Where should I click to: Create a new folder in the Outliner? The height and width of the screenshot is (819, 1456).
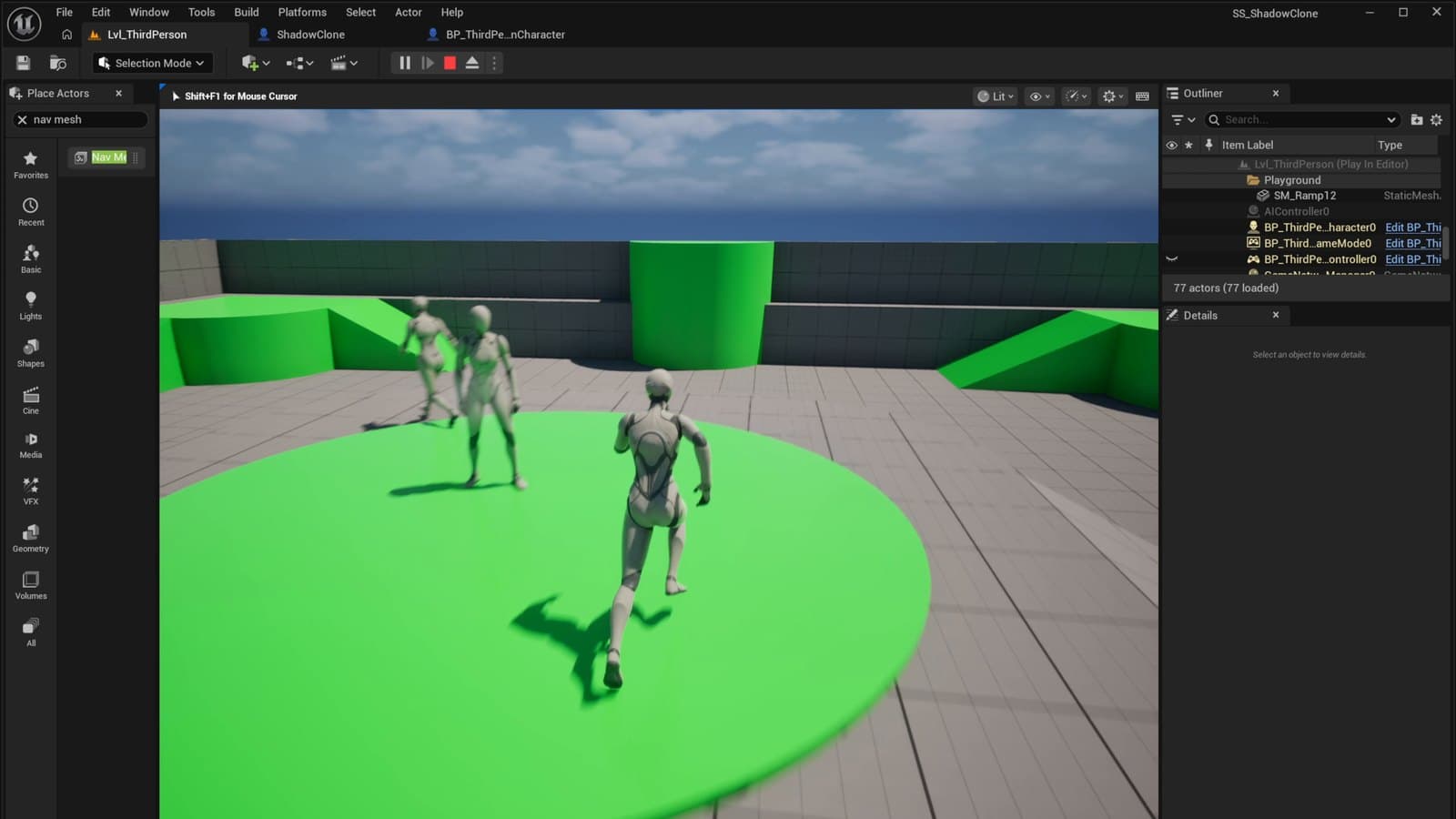click(x=1417, y=119)
